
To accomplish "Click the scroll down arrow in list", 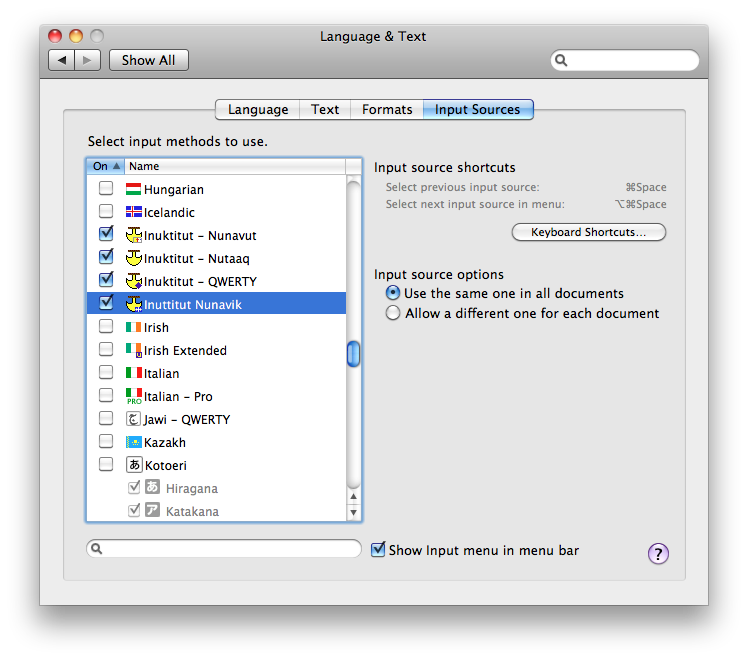I will [x=353, y=513].
